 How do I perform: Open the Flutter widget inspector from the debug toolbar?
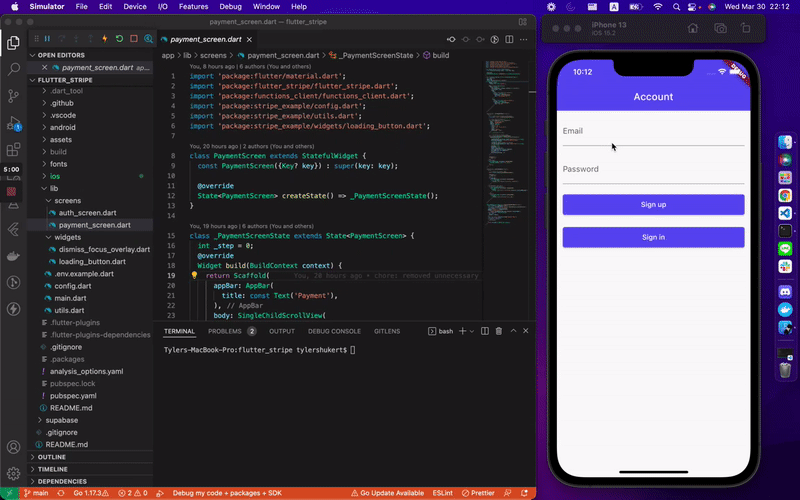[x=148, y=39]
